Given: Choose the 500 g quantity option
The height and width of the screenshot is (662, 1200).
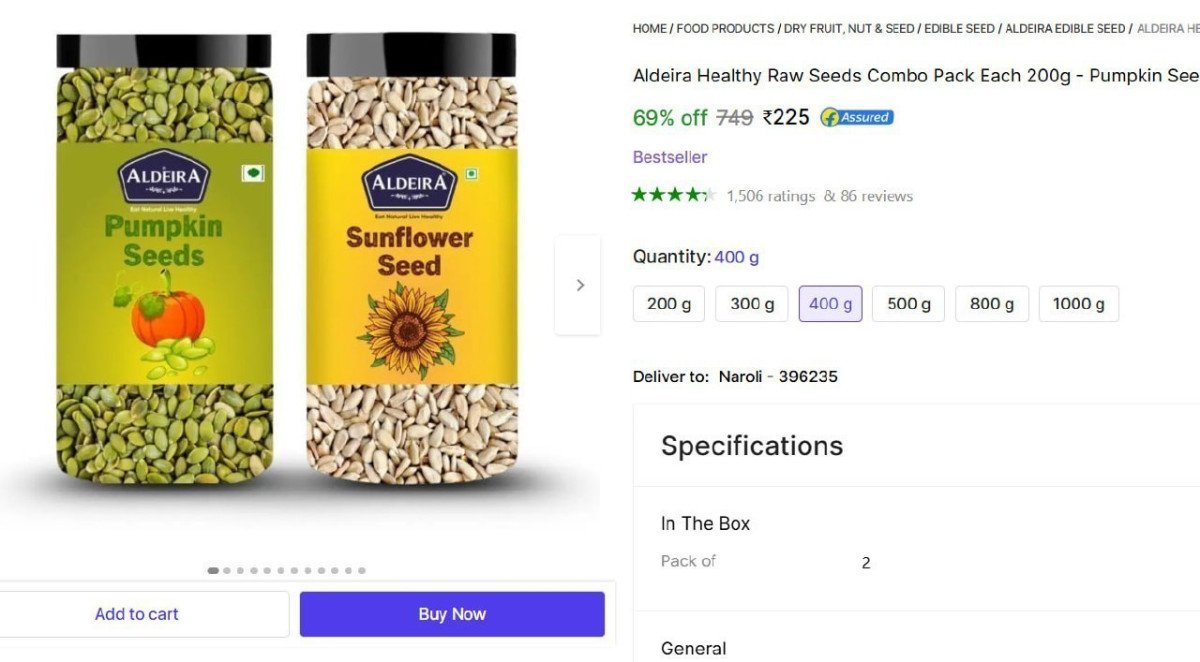Looking at the screenshot, I should 908,304.
